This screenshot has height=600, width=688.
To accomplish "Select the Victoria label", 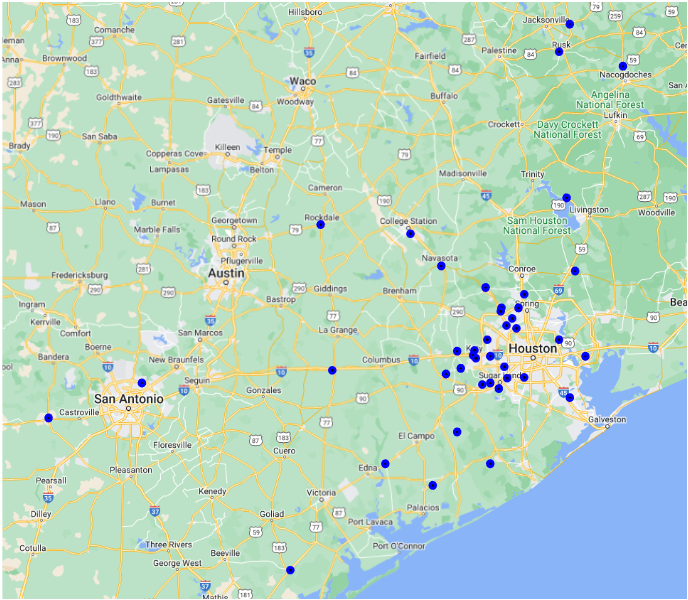I will coord(321,492).
